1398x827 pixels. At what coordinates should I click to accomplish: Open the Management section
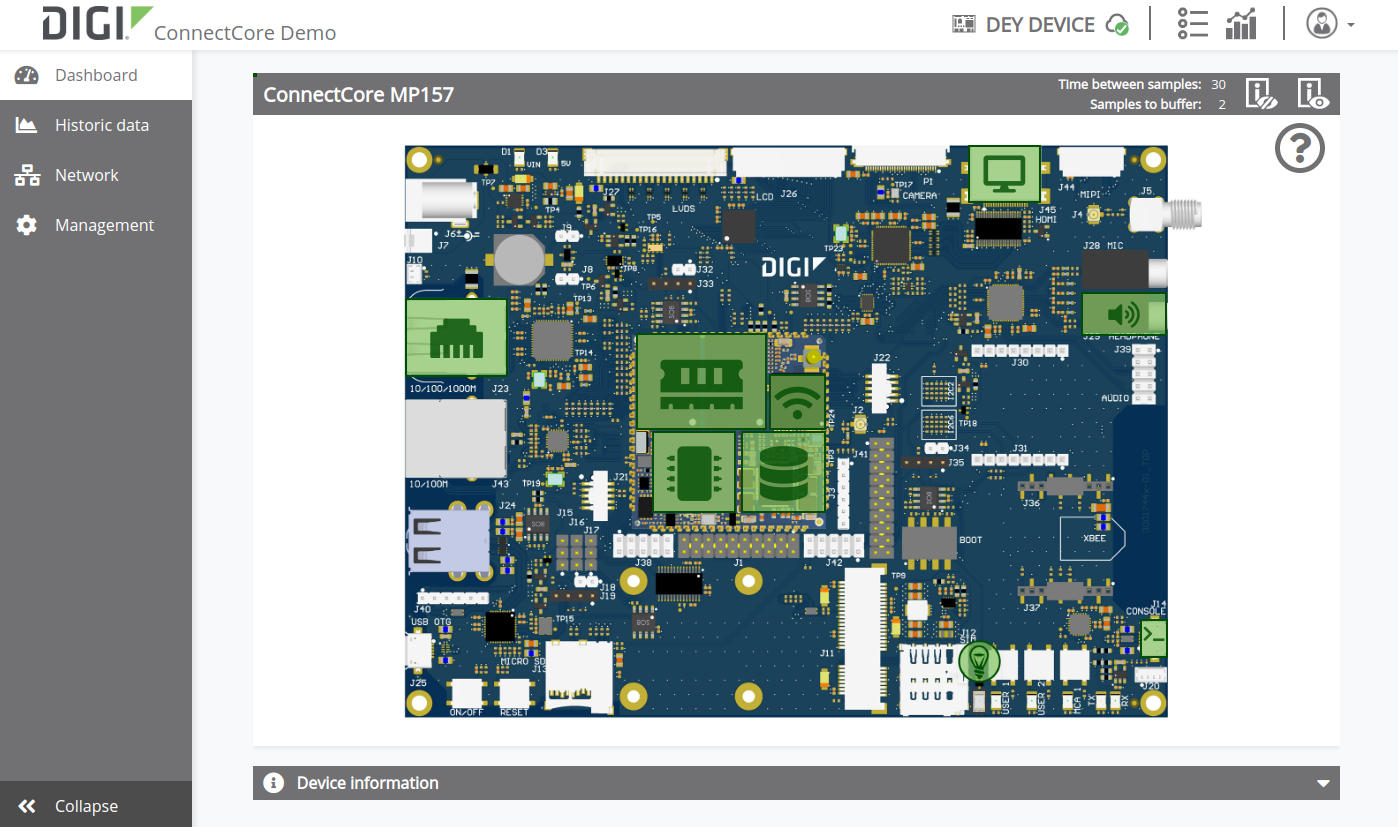pyautogui.click(x=96, y=225)
